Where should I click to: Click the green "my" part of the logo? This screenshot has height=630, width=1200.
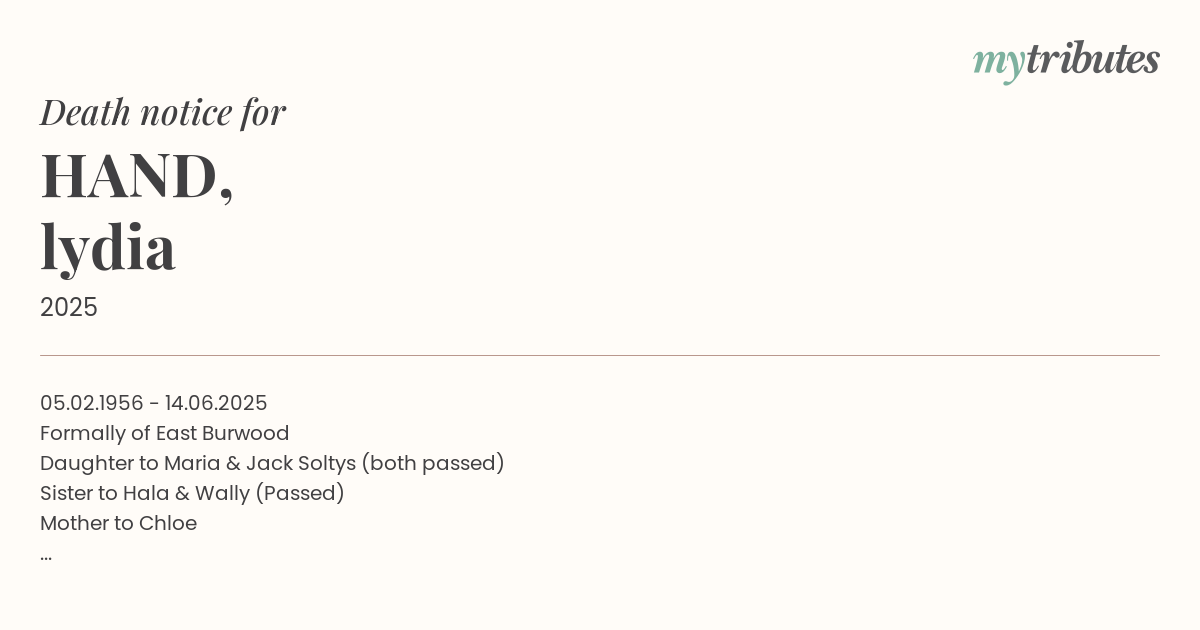998,62
